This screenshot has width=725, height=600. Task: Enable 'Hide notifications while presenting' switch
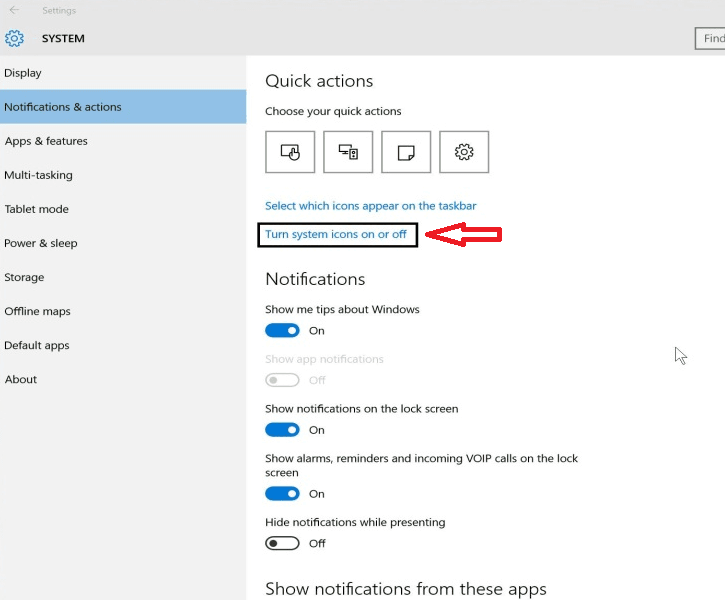(282, 543)
